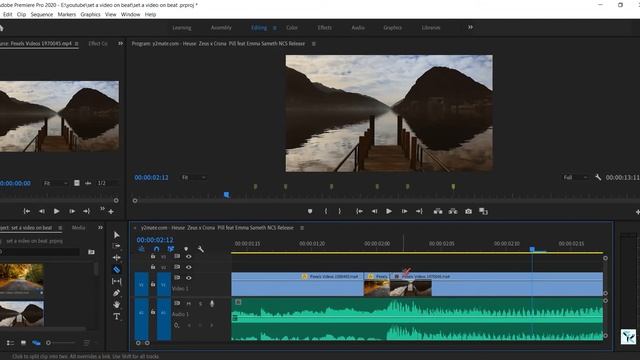Go to Out point in Source monitor
Screen dimensions: 640x360
(x=87, y=211)
